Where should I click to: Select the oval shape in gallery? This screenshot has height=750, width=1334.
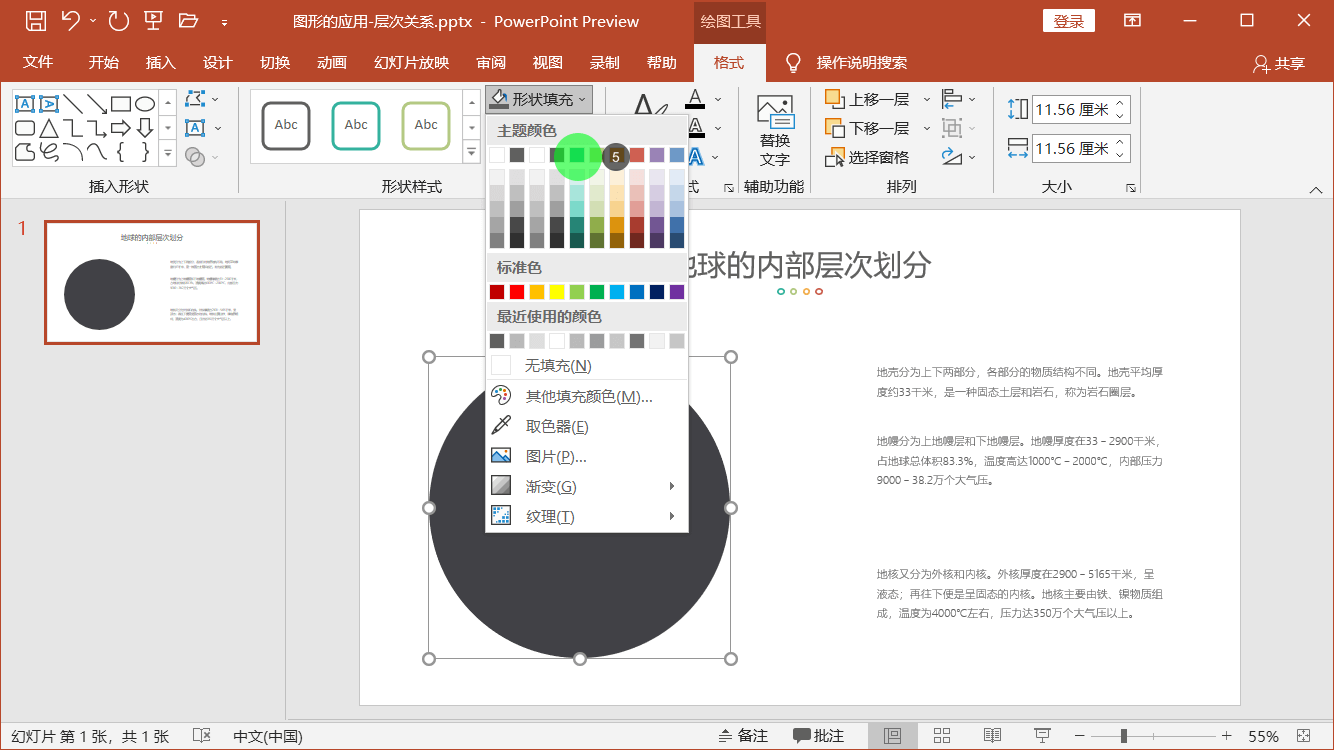pos(145,103)
